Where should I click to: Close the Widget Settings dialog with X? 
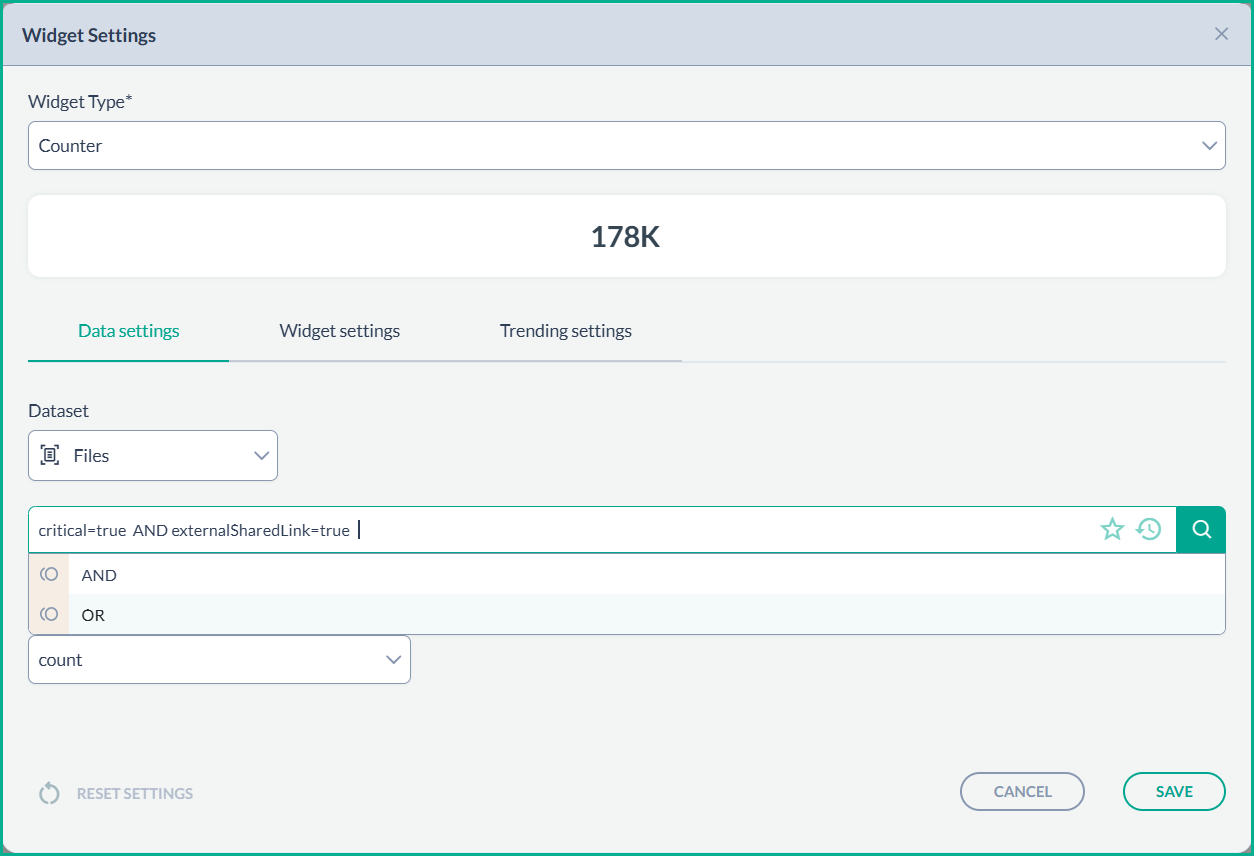[x=1221, y=34]
